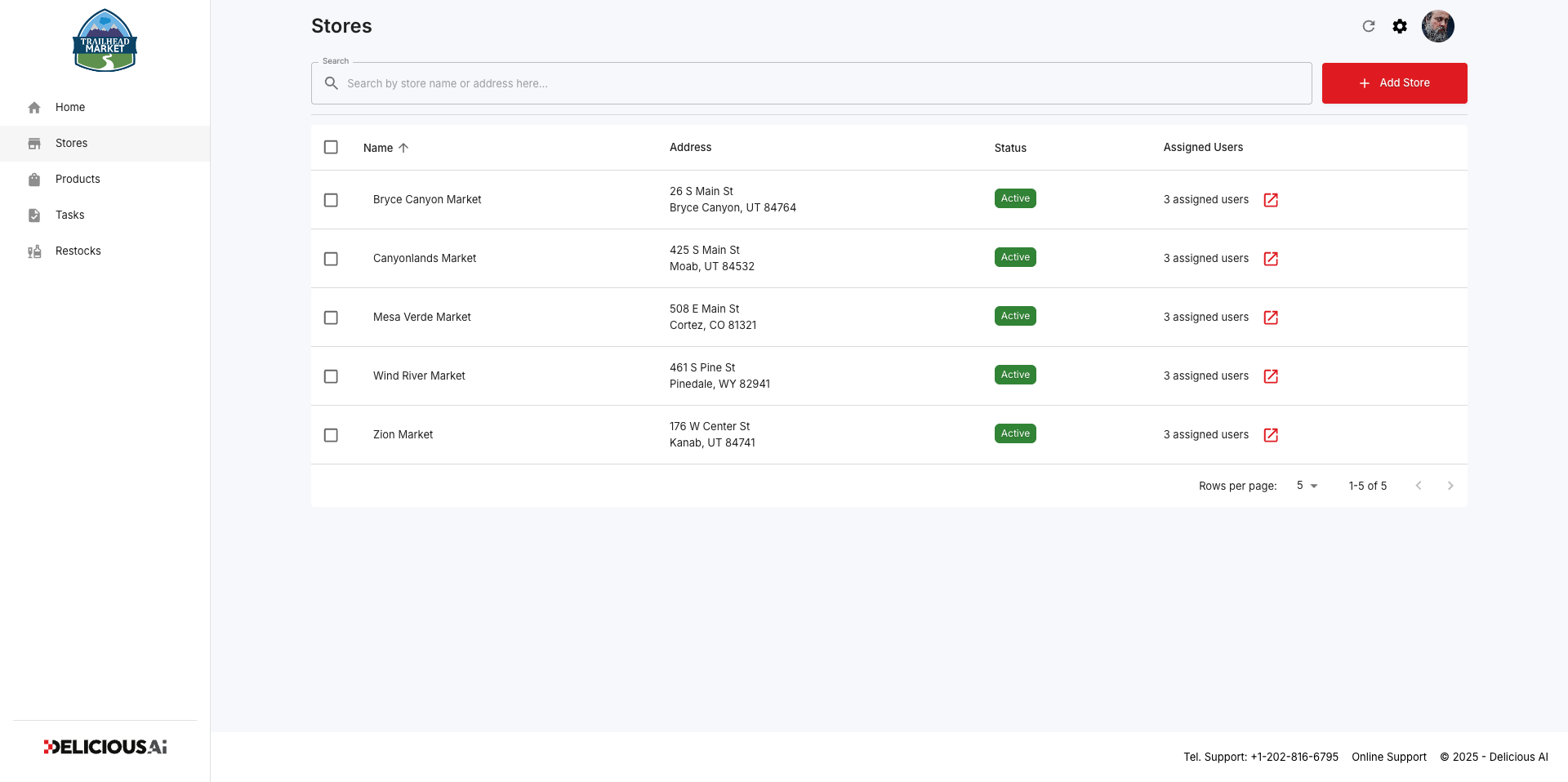Click Canyonlands Market store name
This screenshot has height=782, width=1568.
(x=425, y=258)
